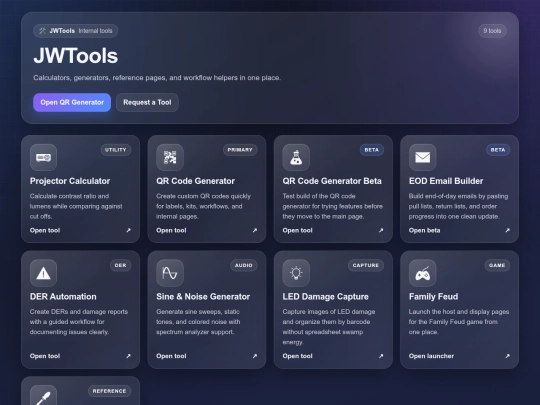This screenshot has height=405, width=540.
Task: Click the GAME badge on Family Feud card
Action: click(497, 265)
